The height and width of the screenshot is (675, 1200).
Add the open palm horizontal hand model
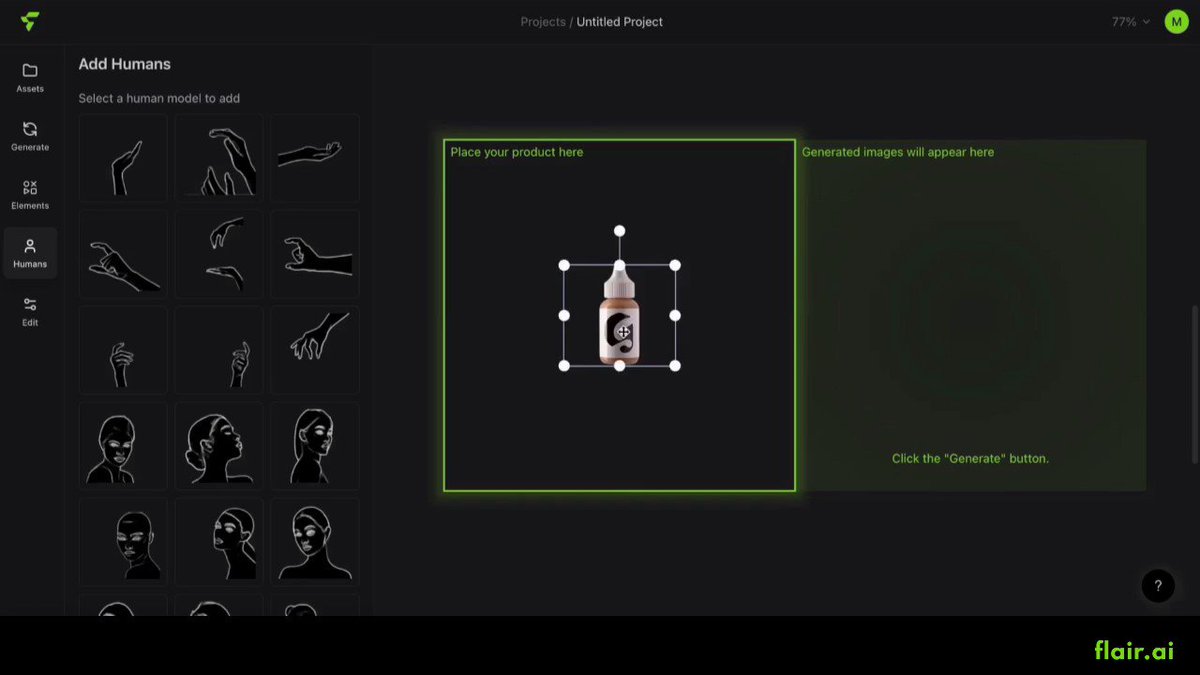point(315,158)
